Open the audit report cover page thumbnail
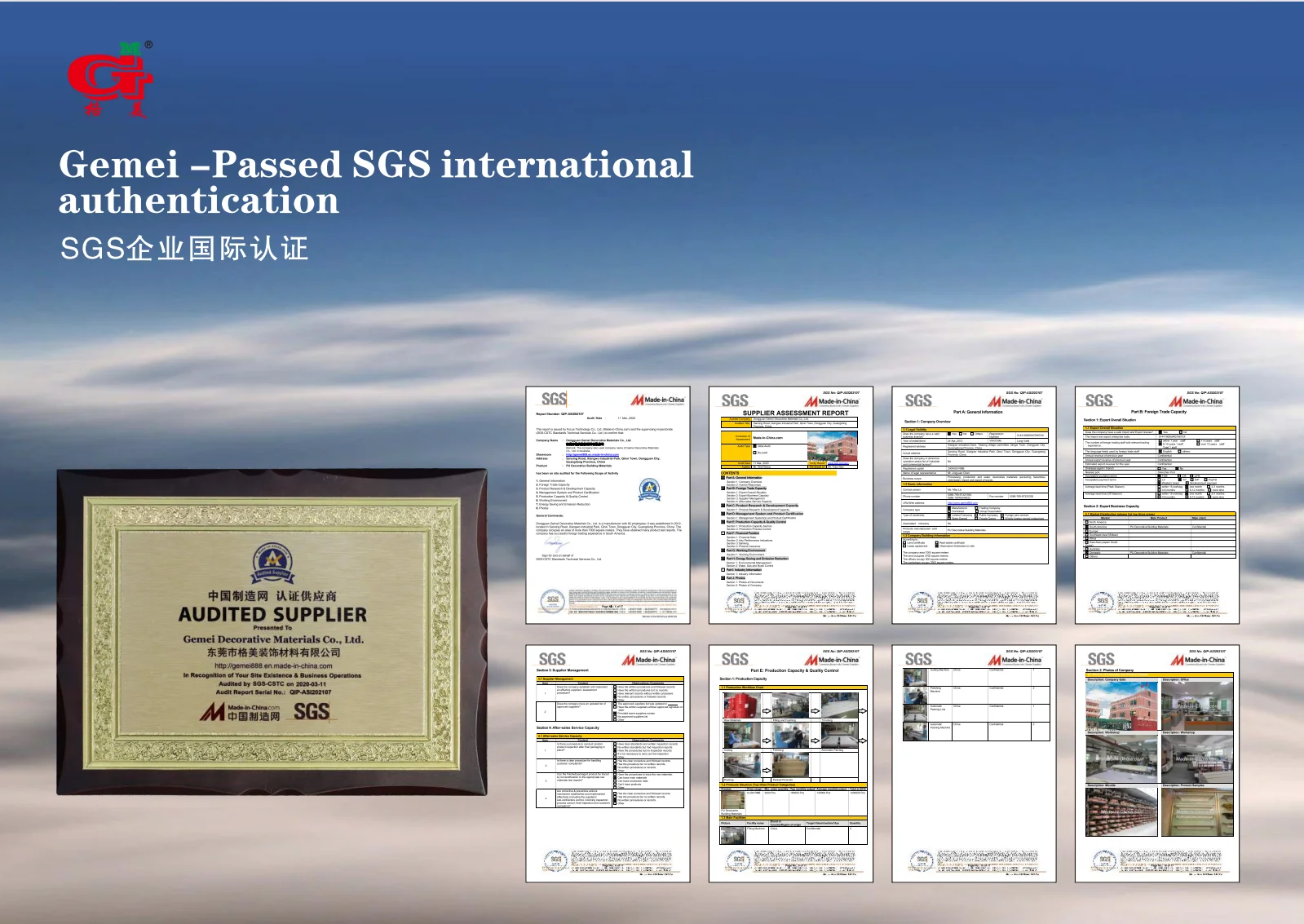 click(608, 505)
